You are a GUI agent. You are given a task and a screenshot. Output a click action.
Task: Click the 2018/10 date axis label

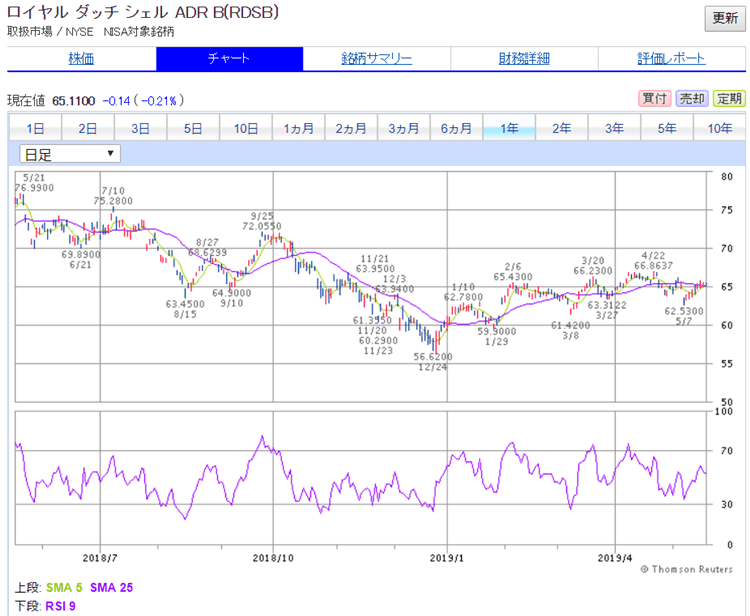click(x=273, y=558)
